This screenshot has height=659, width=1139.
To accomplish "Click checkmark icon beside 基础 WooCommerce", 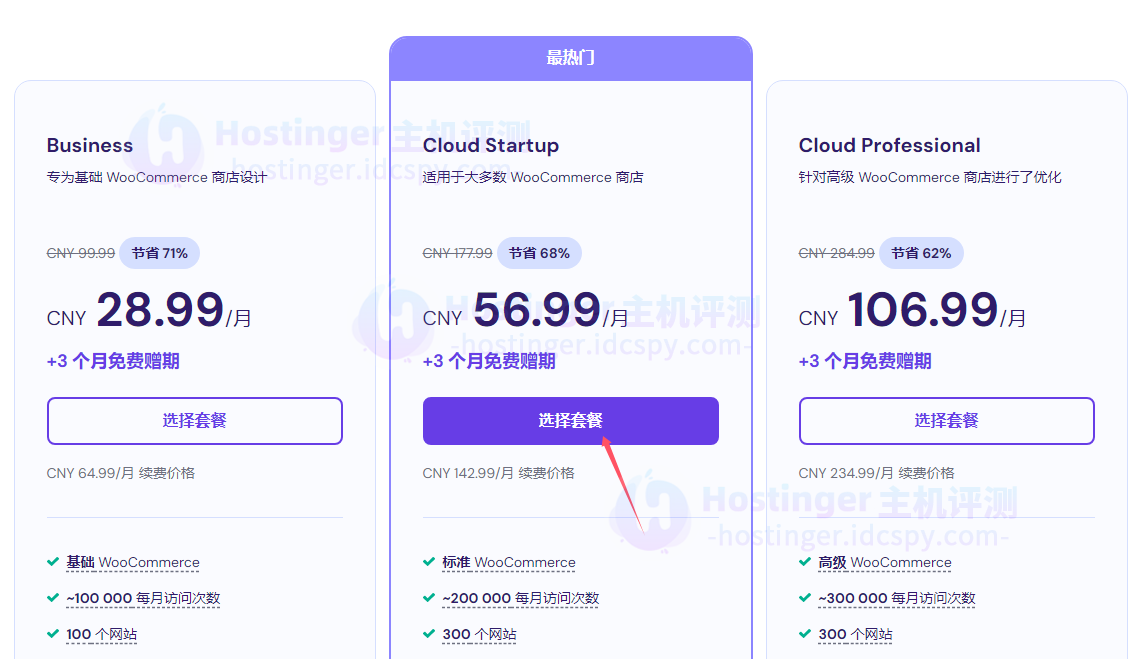I will pyautogui.click(x=53, y=562).
